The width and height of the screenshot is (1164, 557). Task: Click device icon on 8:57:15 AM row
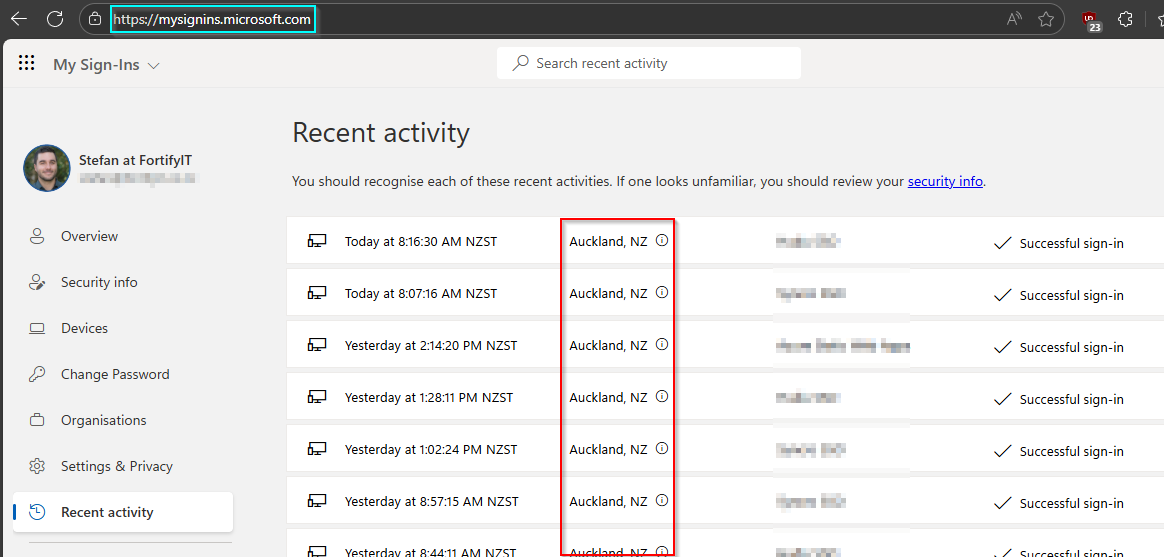click(317, 501)
